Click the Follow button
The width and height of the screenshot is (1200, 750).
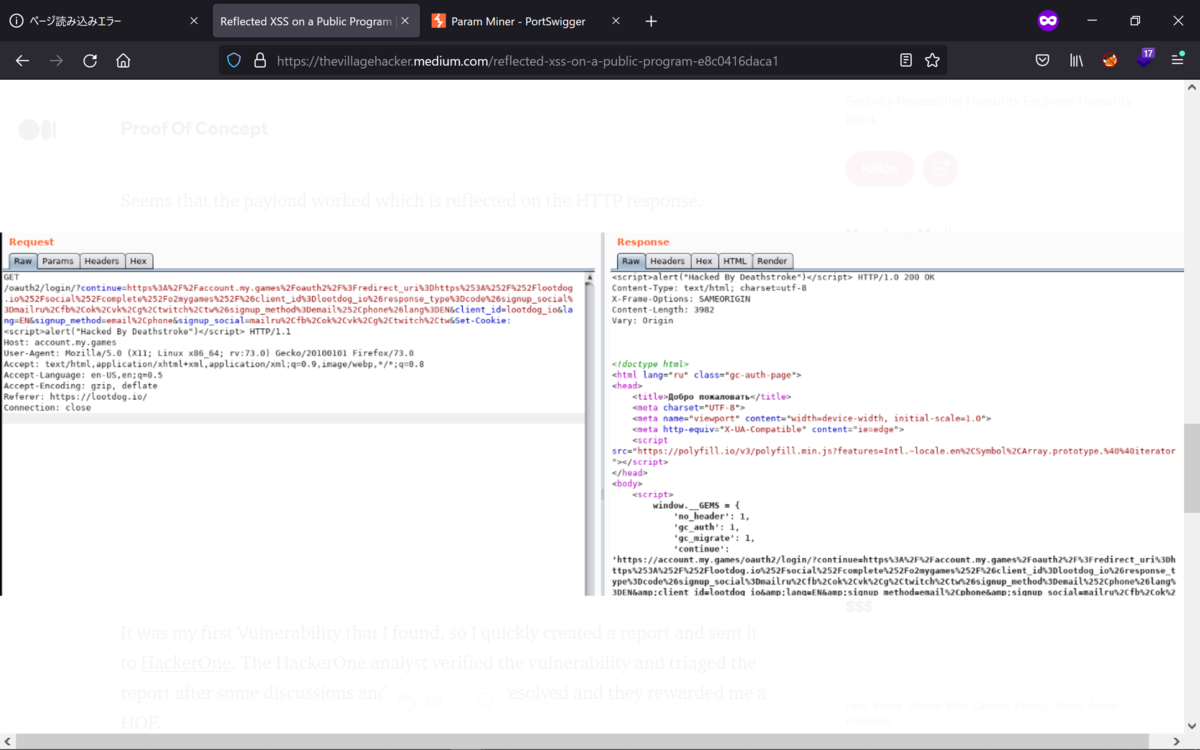(x=880, y=169)
